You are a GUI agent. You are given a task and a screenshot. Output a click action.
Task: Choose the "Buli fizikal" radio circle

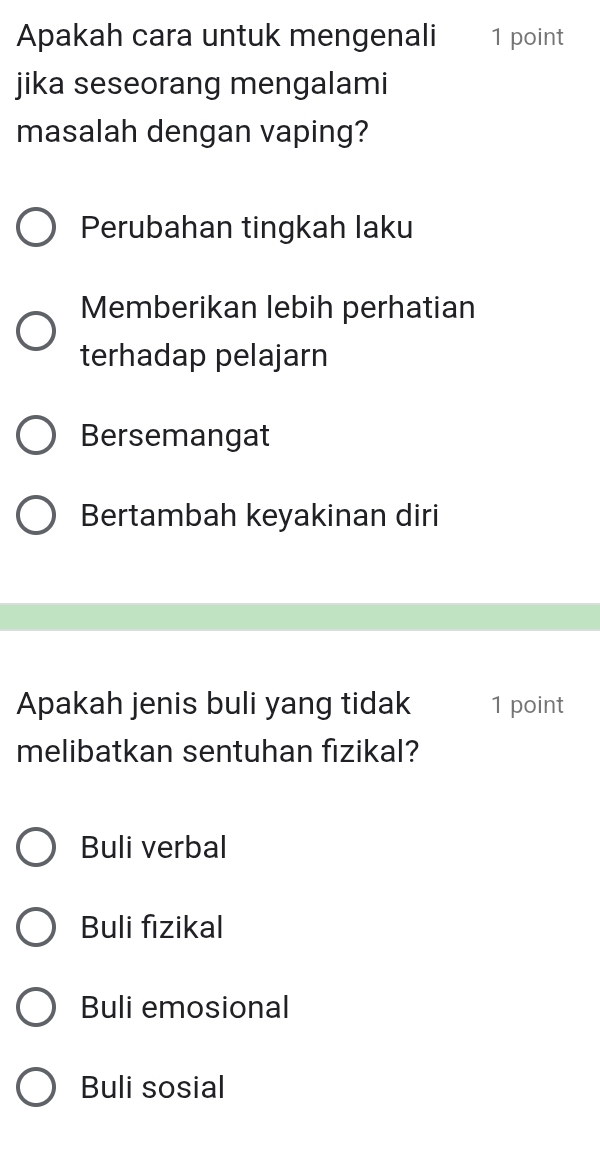tap(36, 928)
